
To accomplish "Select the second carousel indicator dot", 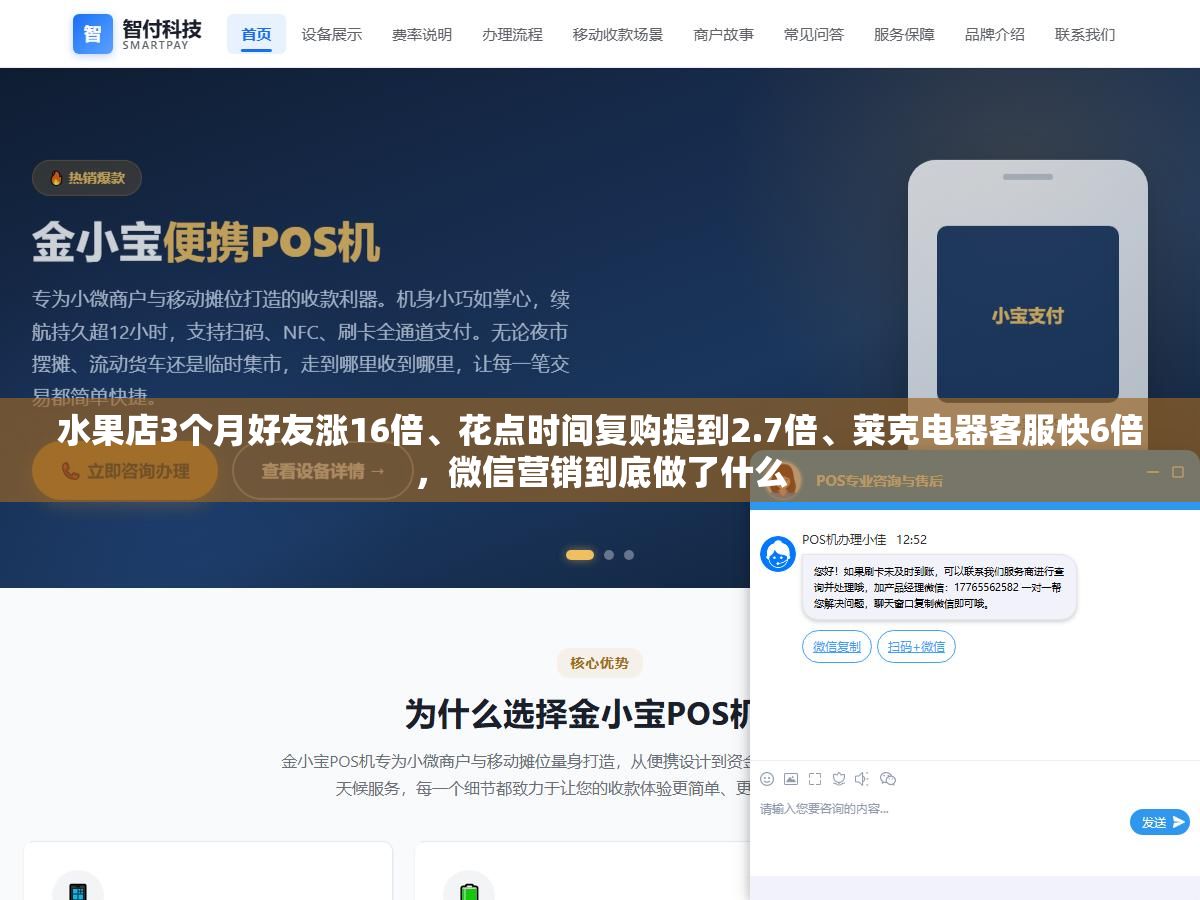I will point(609,555).
